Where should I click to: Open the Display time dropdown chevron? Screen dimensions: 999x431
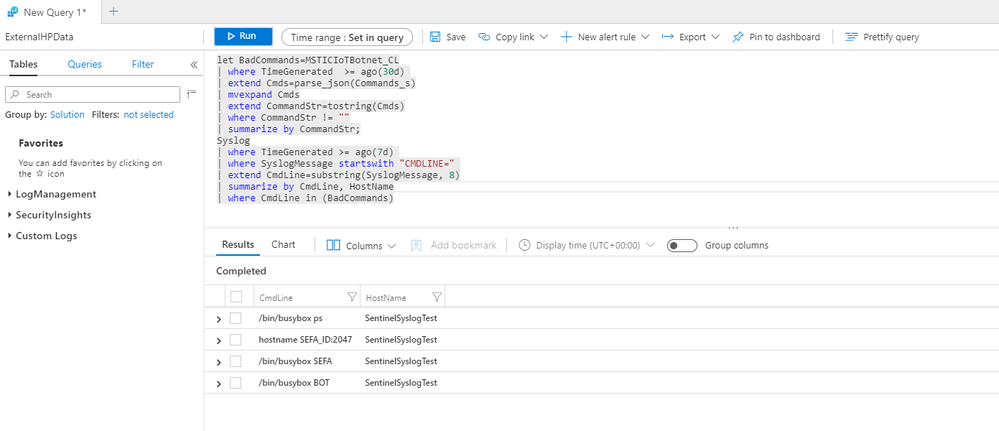point(650,245)
